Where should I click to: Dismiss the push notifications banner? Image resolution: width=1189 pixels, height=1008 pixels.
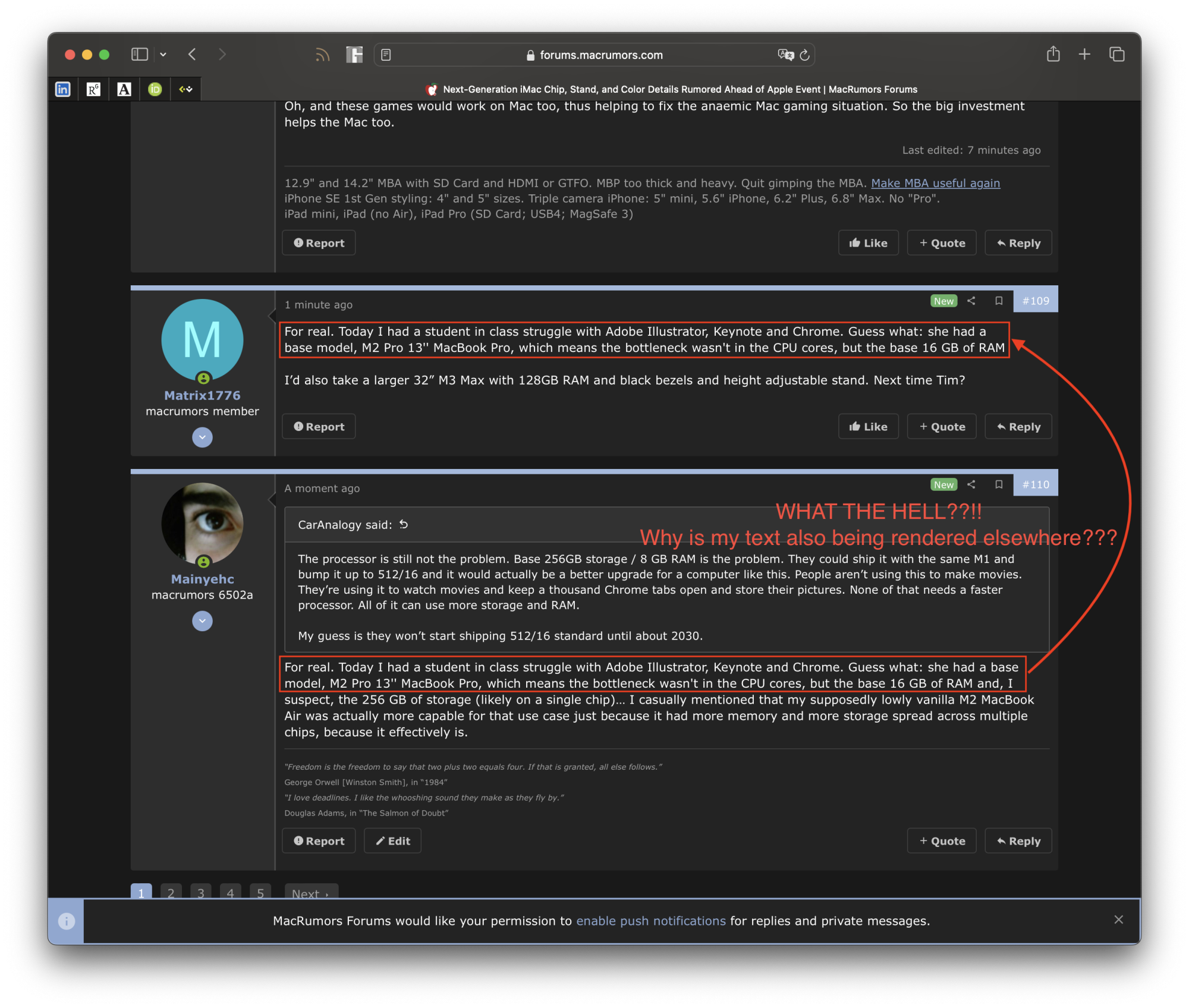point(1118,920)
